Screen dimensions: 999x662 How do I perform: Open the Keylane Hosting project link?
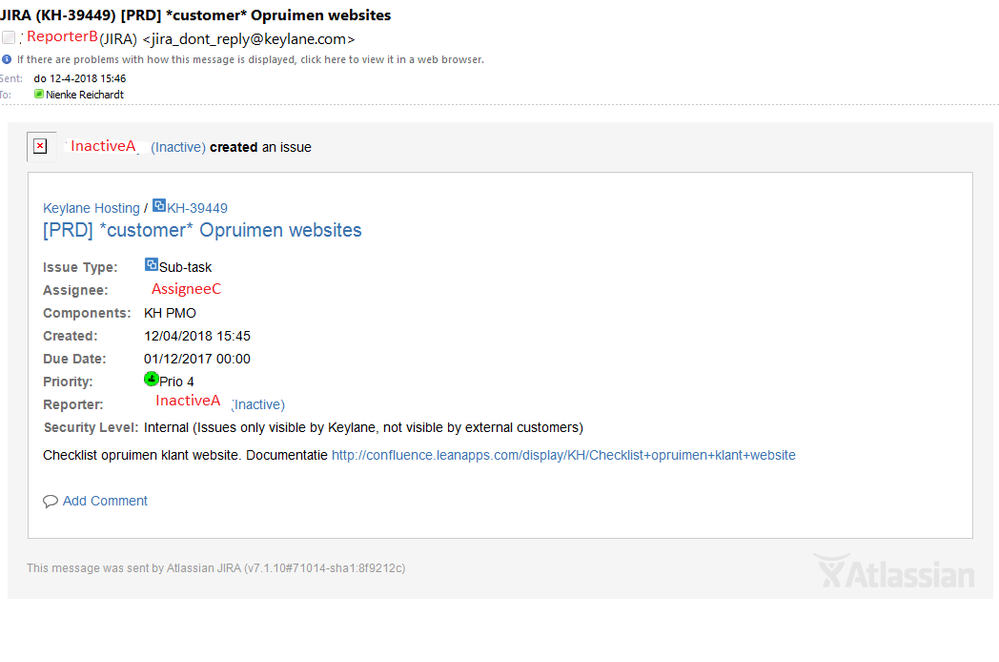(91, 208)
